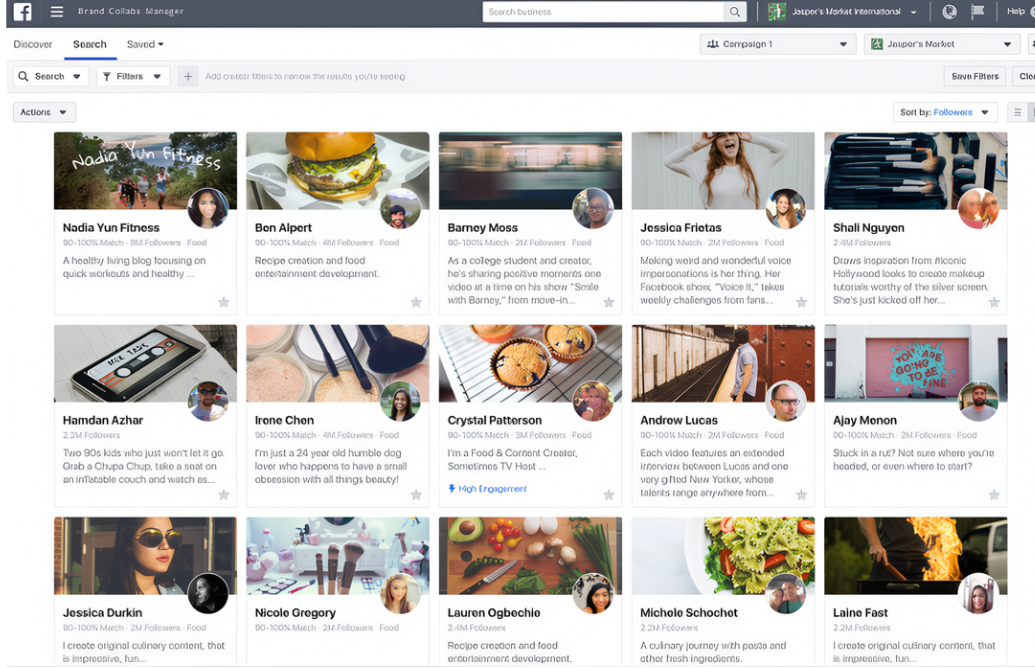Expand the Filters dropdown
The height and width of the screenshot is (668, 1035).
pyautogui.click(x=133, y=77)
